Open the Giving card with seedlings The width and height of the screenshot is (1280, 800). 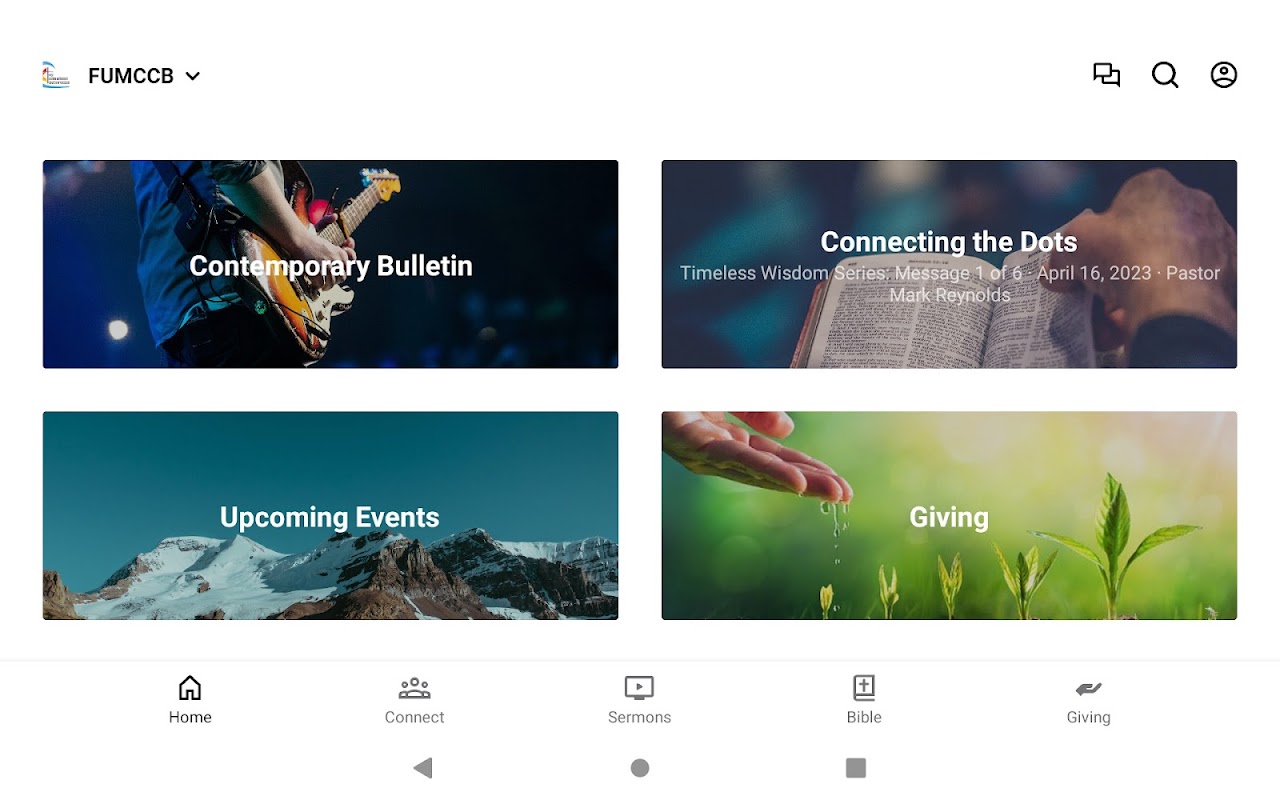[x=949, y=516]
